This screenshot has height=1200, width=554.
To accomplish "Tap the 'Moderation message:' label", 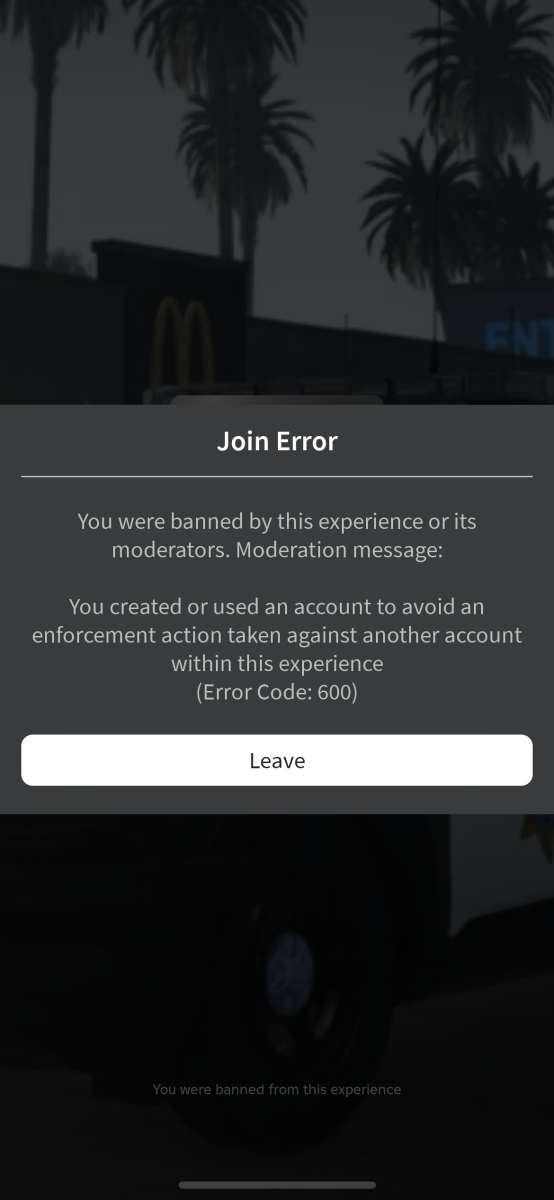I will click(x=339, y=550).
